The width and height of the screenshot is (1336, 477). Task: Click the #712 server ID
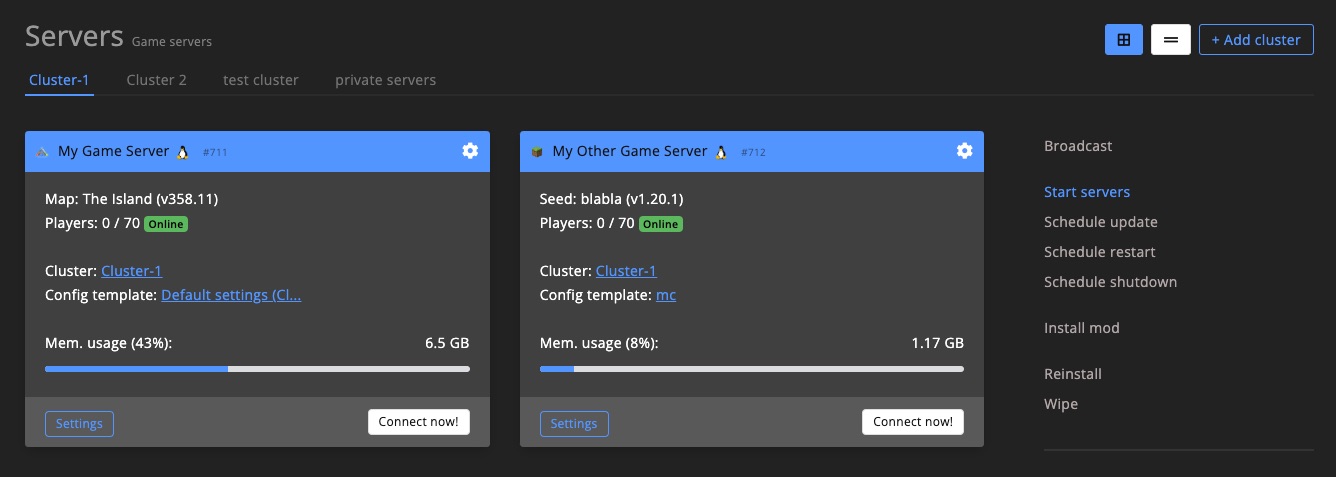click(753, 153)
